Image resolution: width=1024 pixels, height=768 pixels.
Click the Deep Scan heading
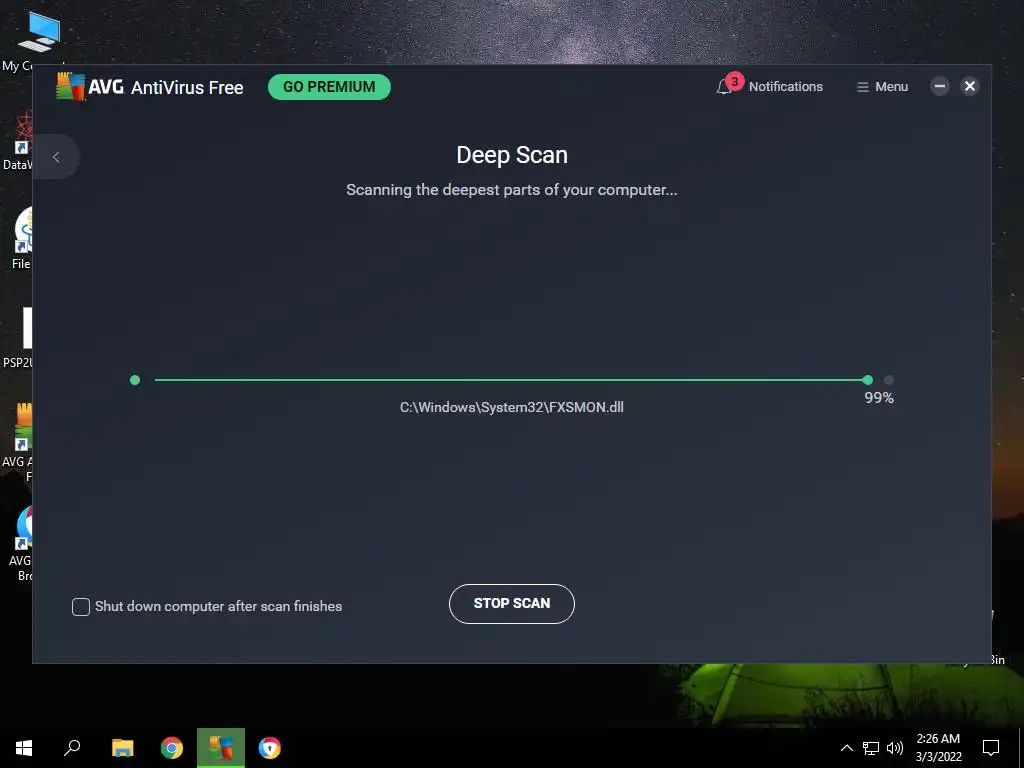[512, 155]
